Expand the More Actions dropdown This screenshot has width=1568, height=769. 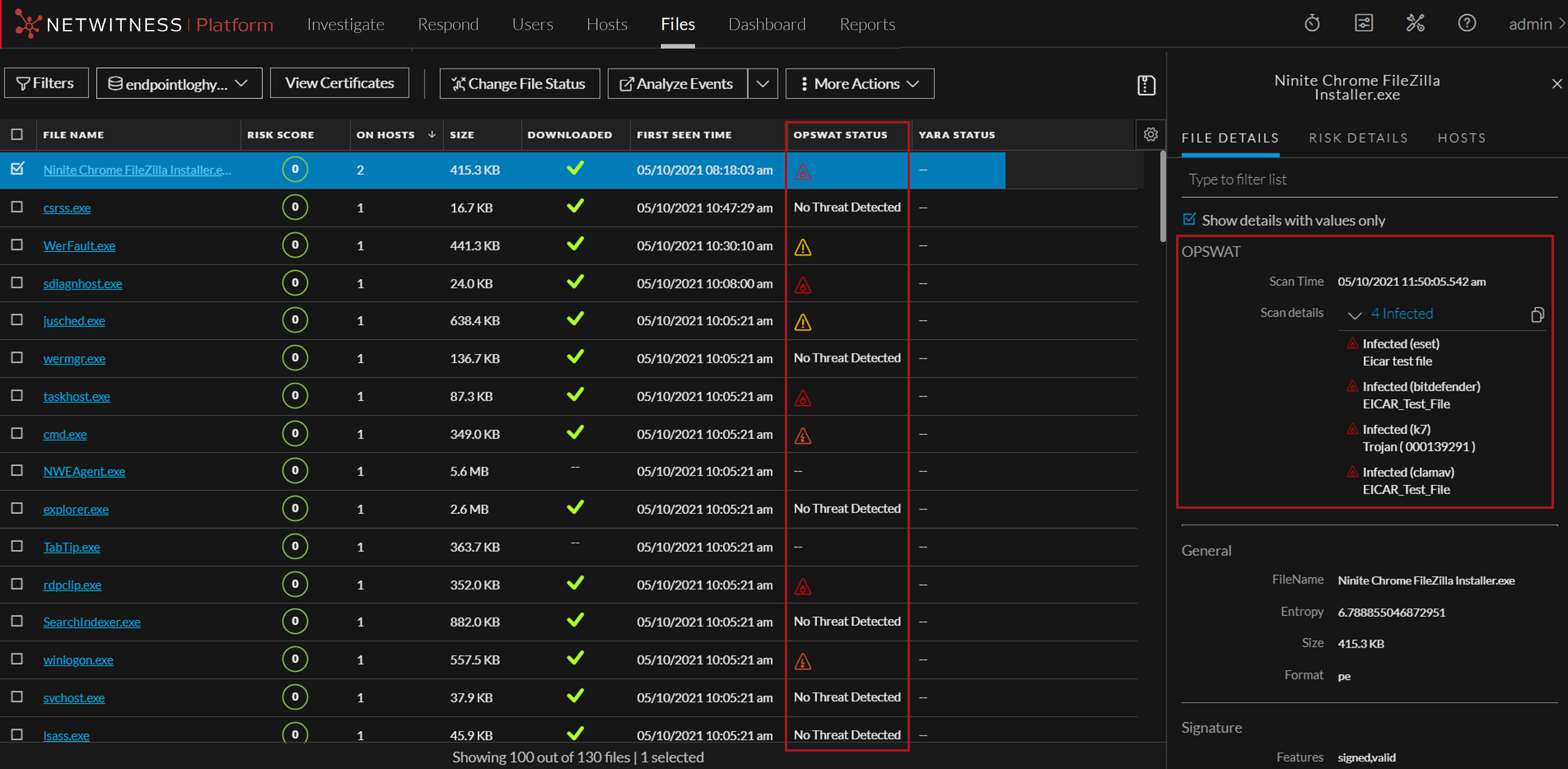click(x=859, y=84)
